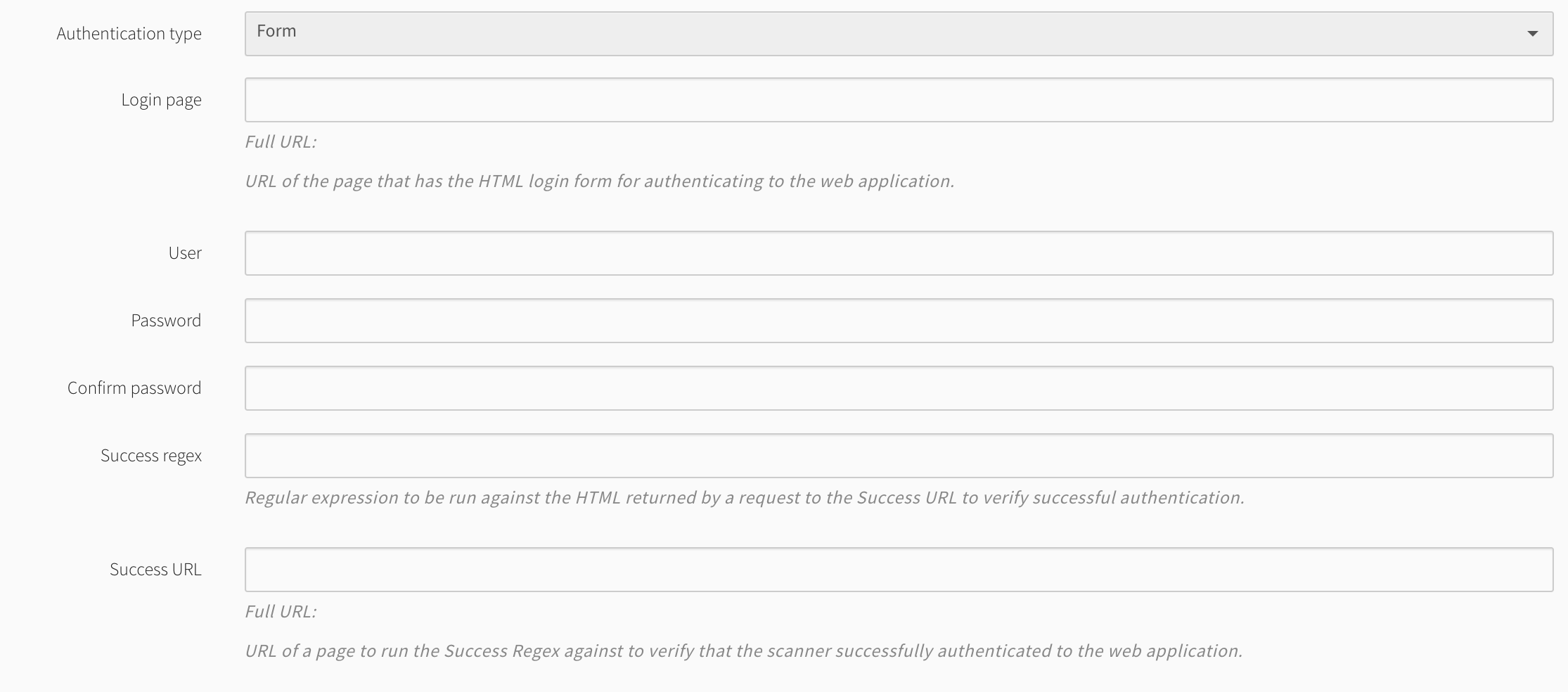
Task: Click the Confirm password label
Action: (134, 388)
